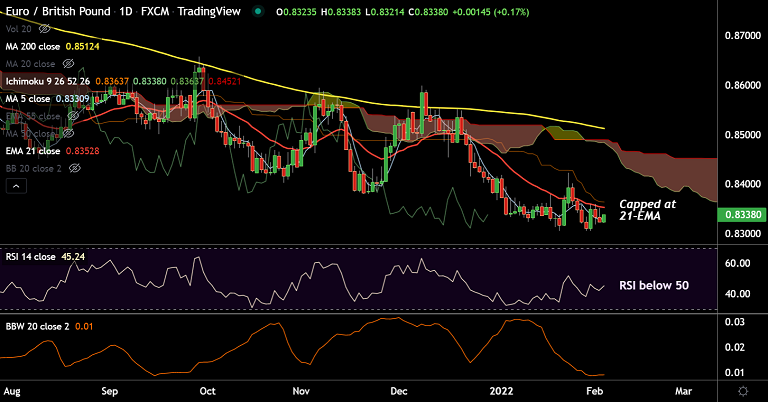Viewport: 768px width, 402px height.
Task: Select the MA 200 close legend label
Action: tap(33, 47)
